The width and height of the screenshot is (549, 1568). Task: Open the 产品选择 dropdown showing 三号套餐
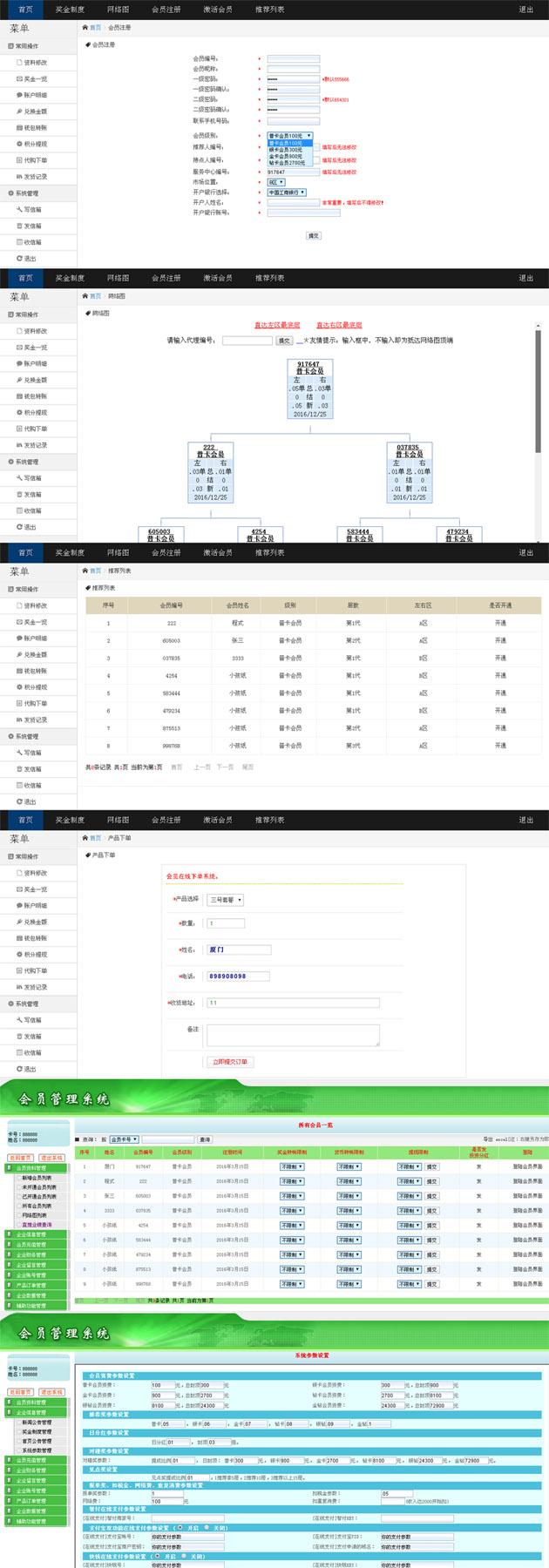pos(225,900)
